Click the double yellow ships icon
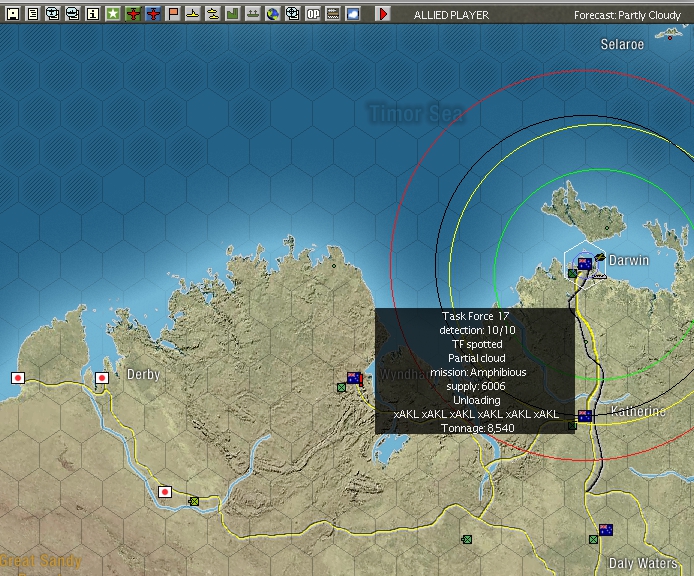The image size is (694, 576). [x=213, y=14]
